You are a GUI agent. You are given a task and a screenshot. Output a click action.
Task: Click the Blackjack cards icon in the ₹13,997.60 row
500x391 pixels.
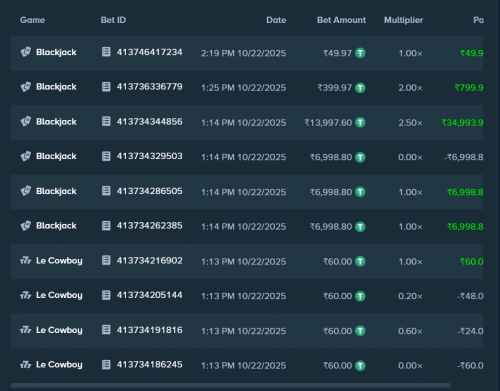tap(26, 121)
